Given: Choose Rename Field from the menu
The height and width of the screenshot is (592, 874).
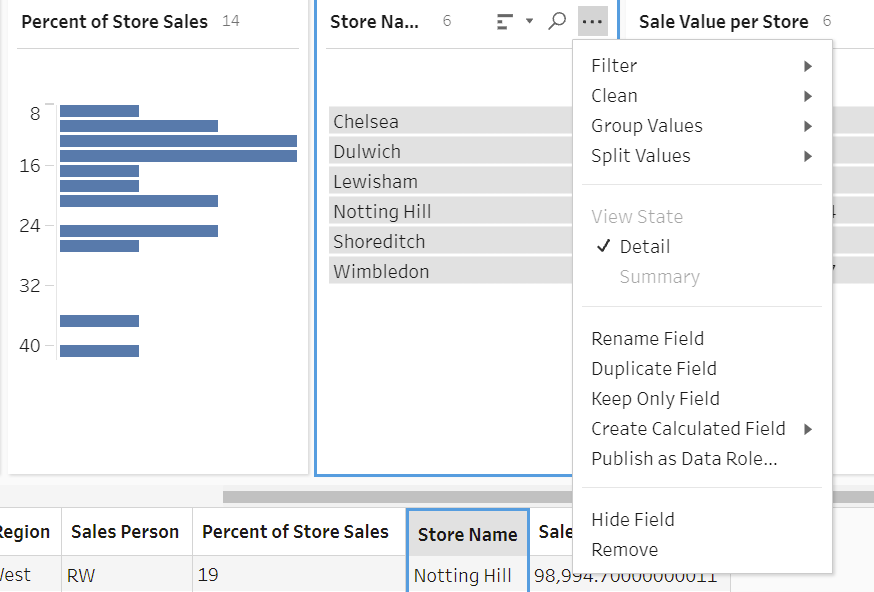Looking at the screenshot, I should tap(647, 339).
